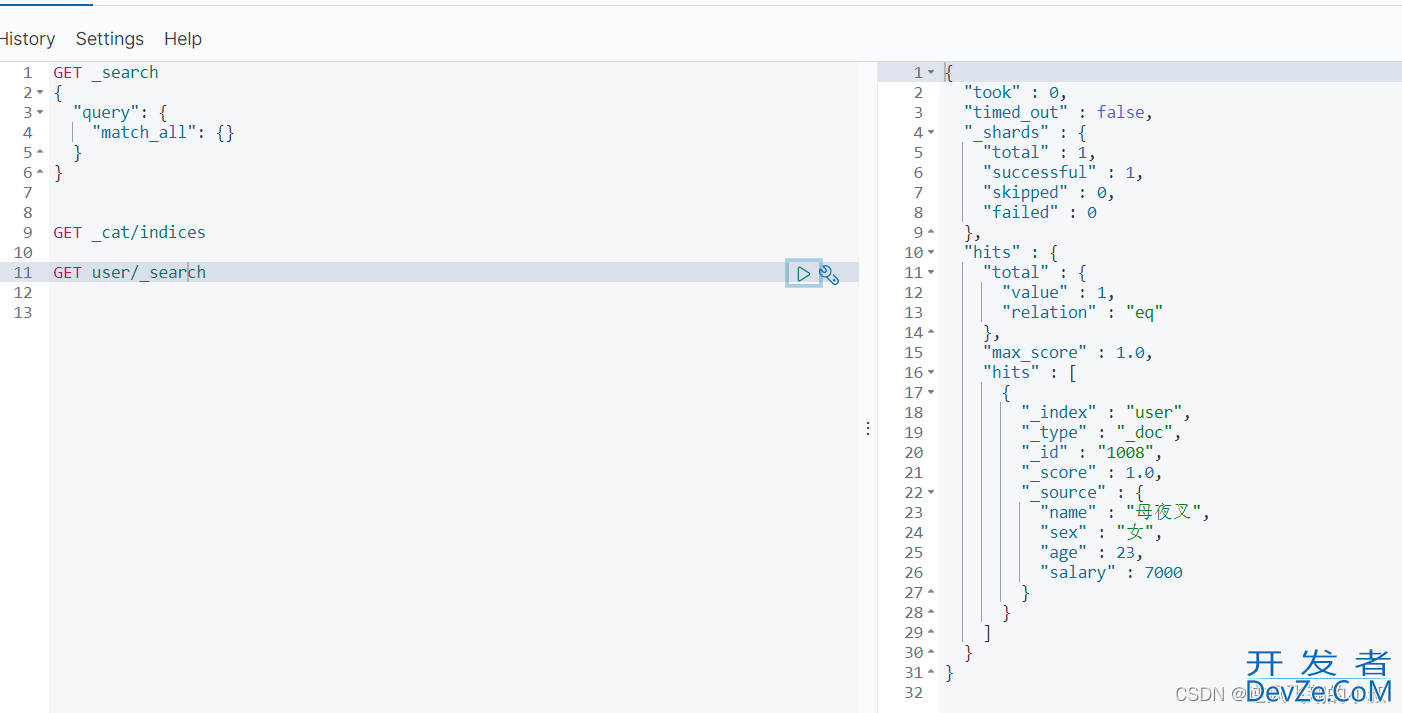Click the "took" : 0 line in response
This screenshot has height=713, width=1402.
(x=1016, y=92)
